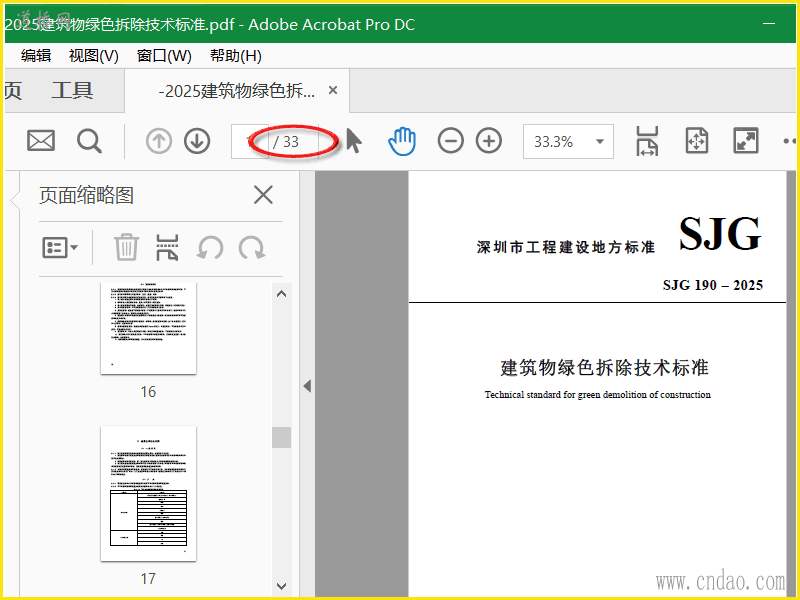The height and width of the screenshot is (600, 800).
Task: Select the 2025建筑物绿色拆 document tab
Action: click(x=237, y=91)
